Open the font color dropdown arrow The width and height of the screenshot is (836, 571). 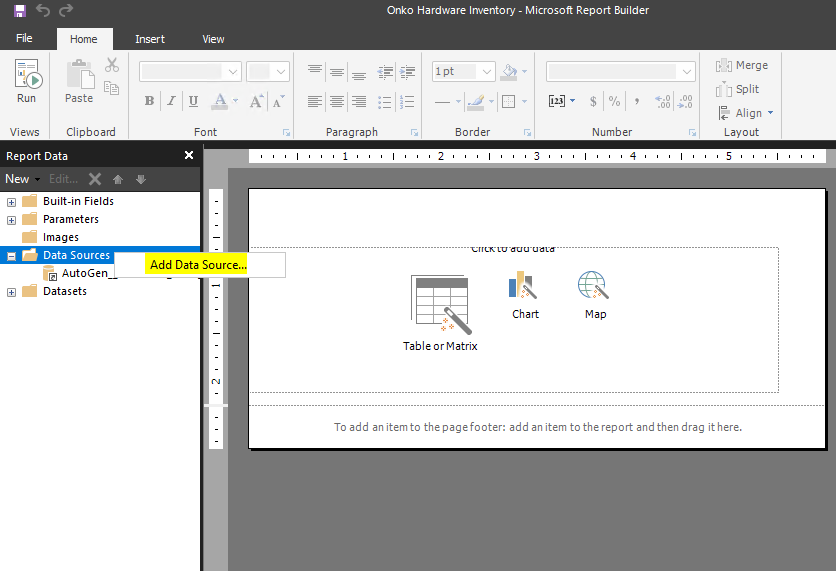pyautogui.click(x=236, y=101)
